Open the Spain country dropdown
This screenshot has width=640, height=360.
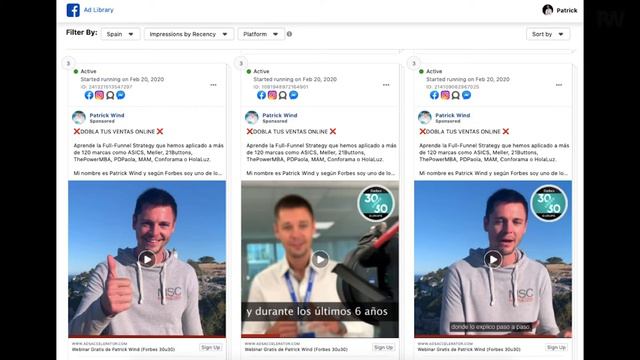pos(120,34)
